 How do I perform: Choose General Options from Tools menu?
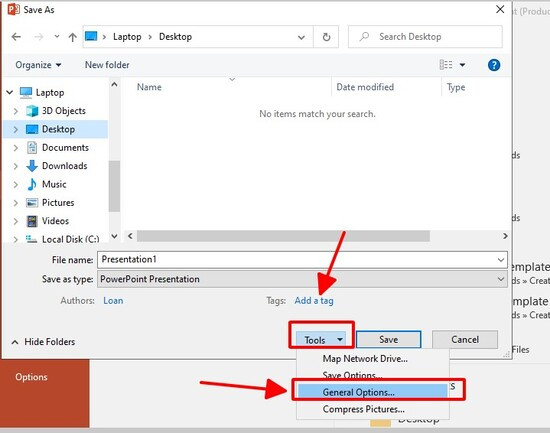[373, 392]
